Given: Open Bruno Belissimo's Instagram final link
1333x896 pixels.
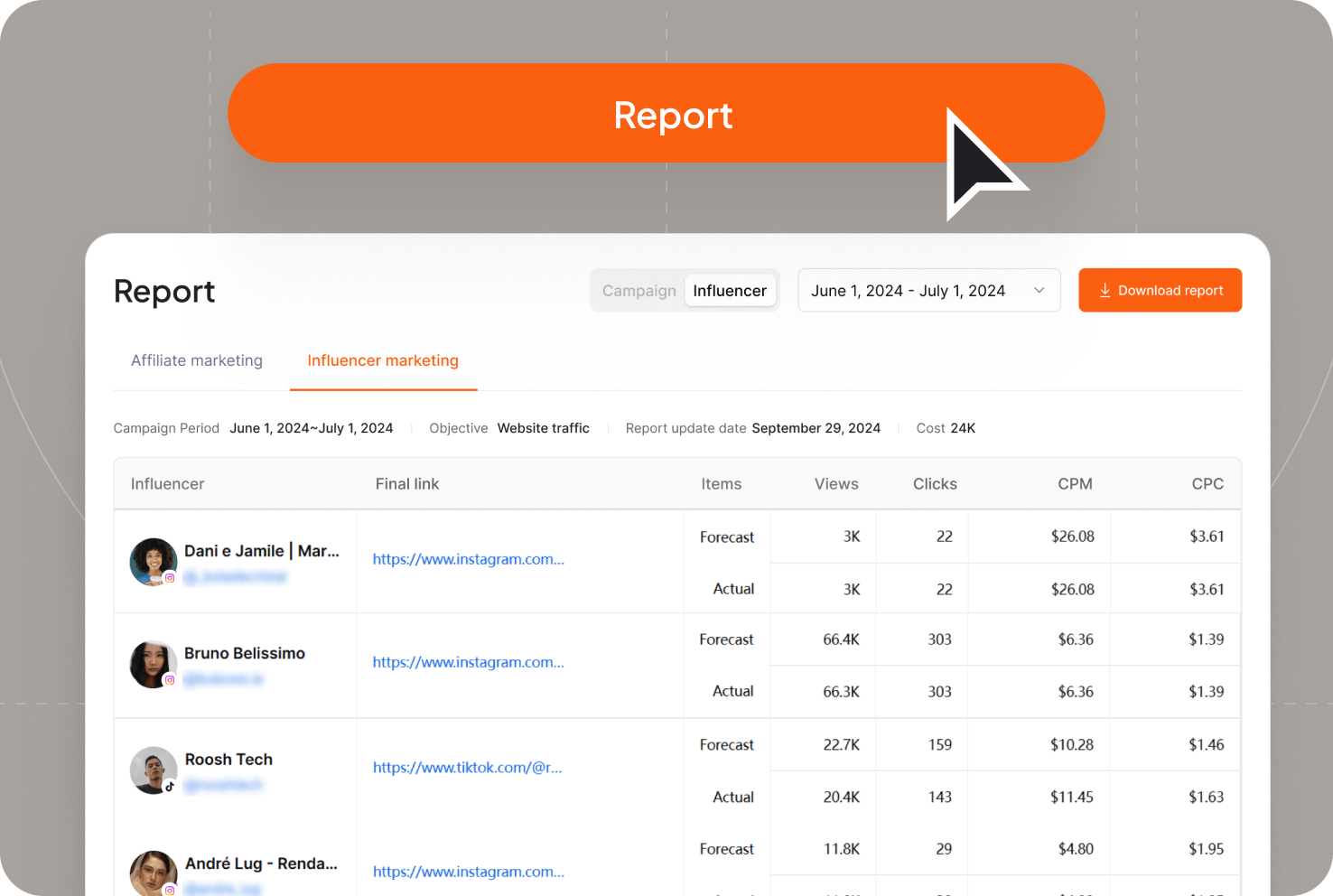Looking at the screenshot, I should pyautogui.click(x=469, y=662).
